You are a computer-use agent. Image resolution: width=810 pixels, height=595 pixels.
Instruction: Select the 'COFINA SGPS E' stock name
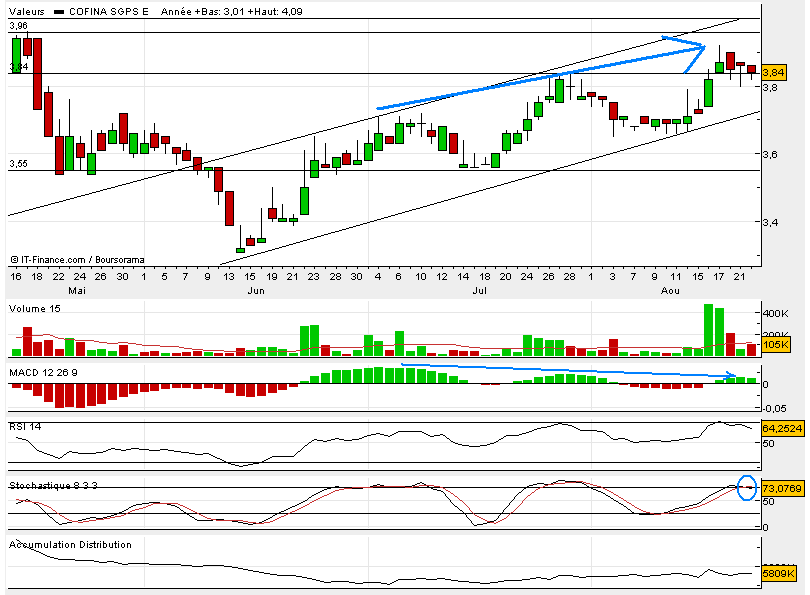coord(109,11)
